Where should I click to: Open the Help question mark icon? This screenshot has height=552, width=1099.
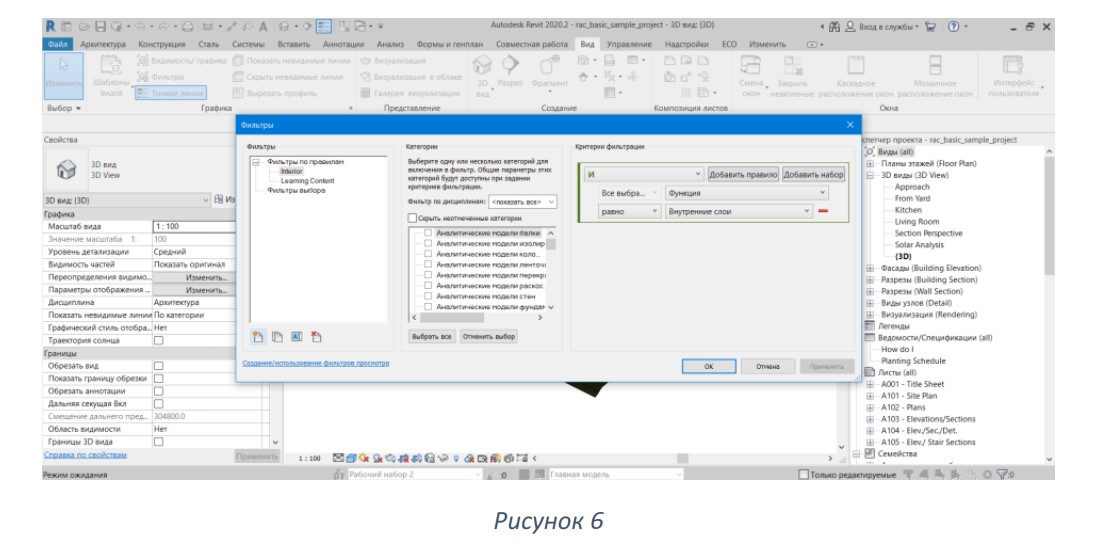tap(953, 27)
